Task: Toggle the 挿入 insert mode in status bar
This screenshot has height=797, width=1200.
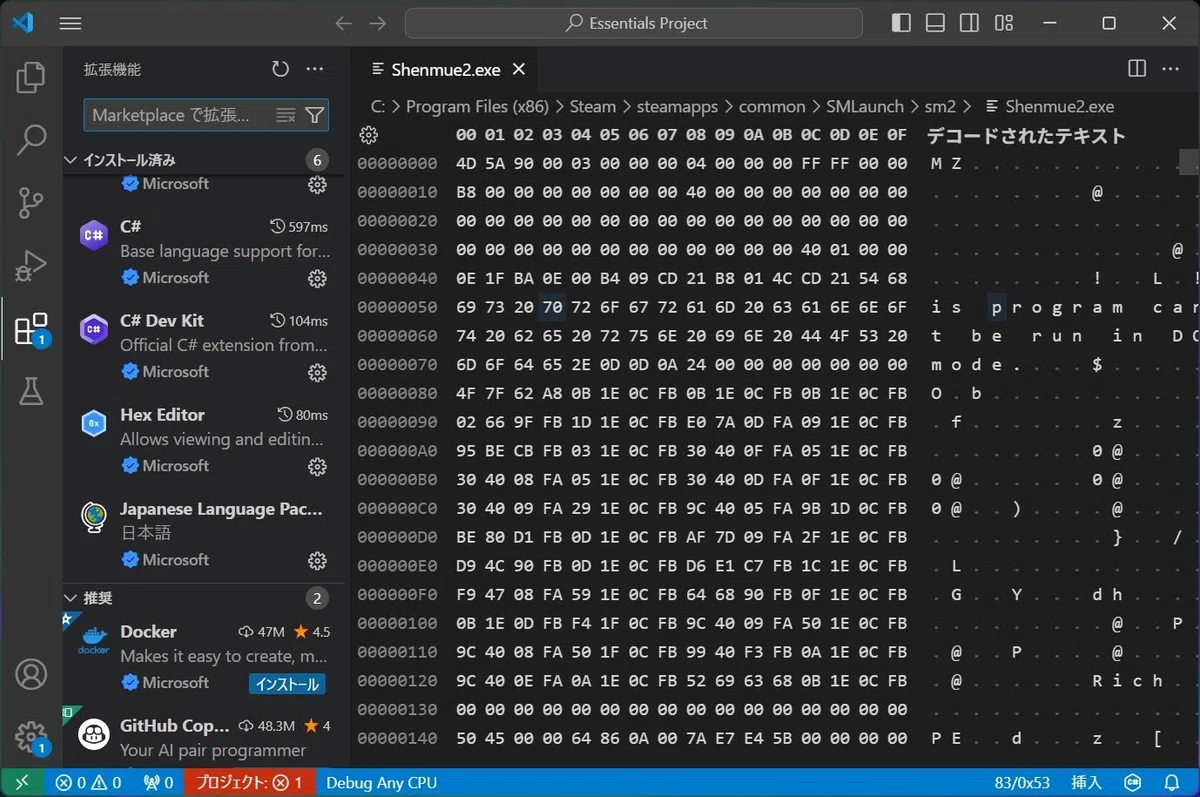Action: (x=1086, y=783)
